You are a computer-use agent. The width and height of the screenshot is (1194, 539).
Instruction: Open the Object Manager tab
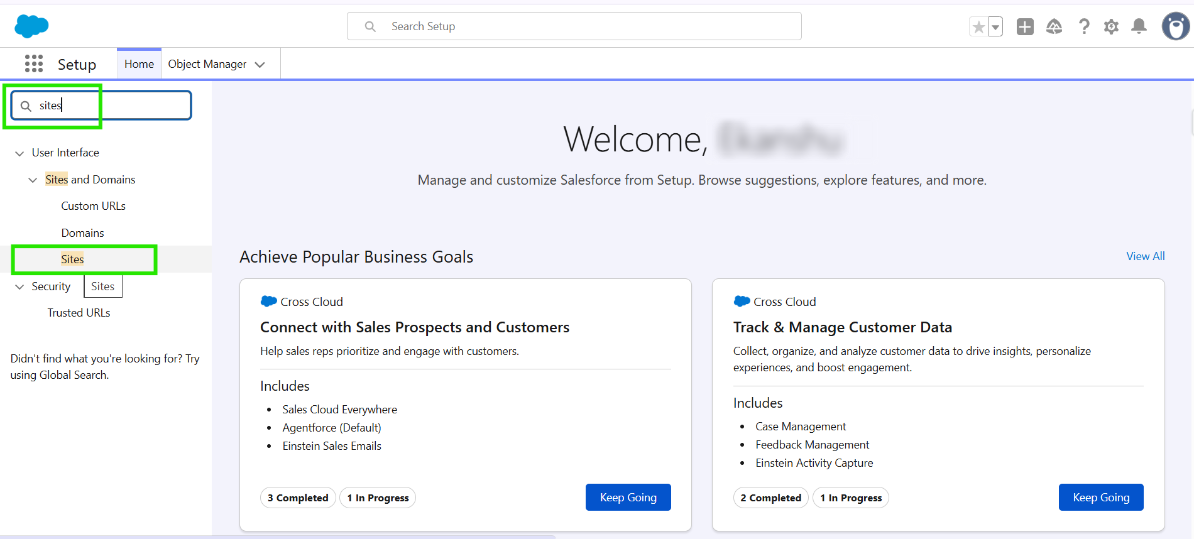pos(207,64)
